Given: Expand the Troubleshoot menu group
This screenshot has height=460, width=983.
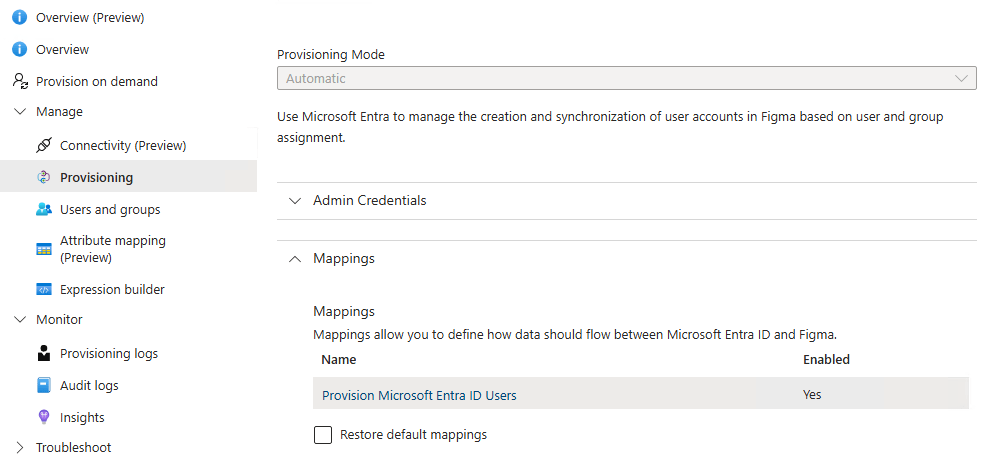Looking at the screenshot, I should [20, 447].
